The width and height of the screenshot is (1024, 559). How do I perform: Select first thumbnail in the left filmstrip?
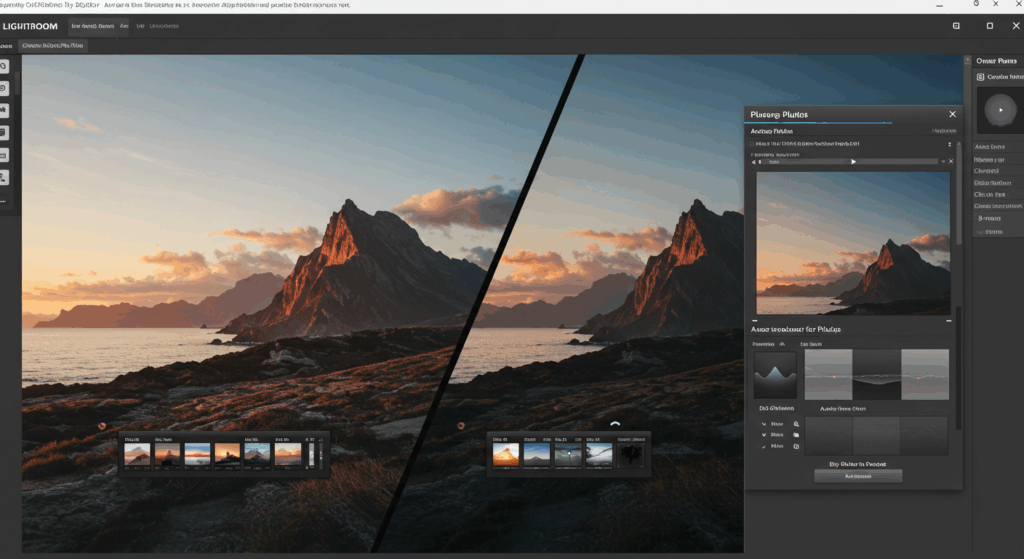tap(137, 455)
